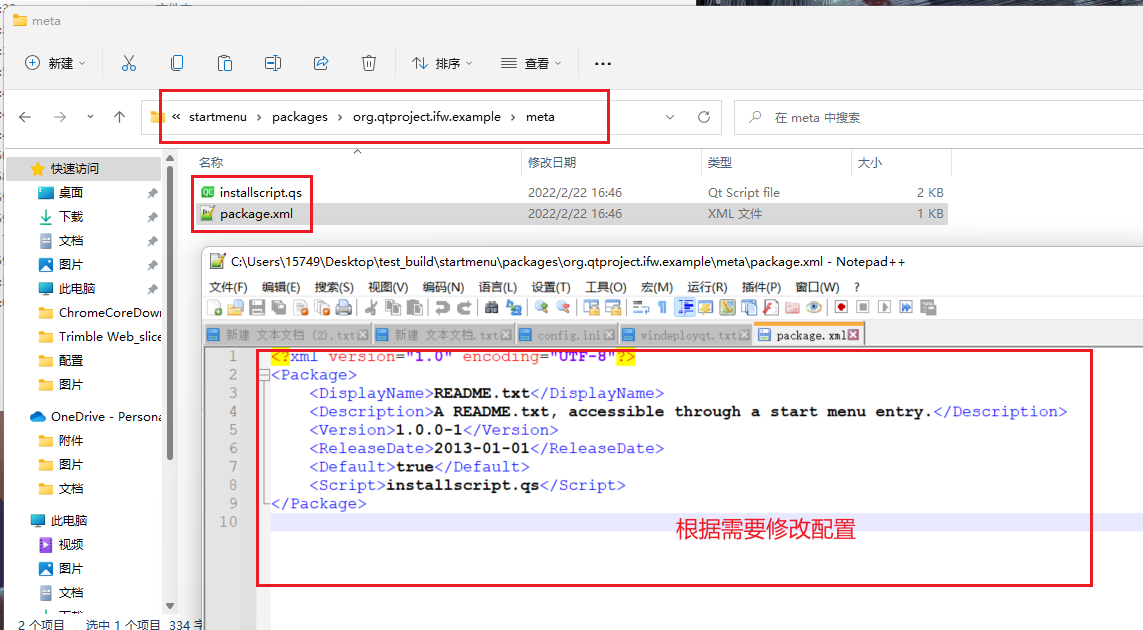Image resolution: width=1143 pixels, height=630 pixels.
Task: Click the Find binoculars icon in Notepad++
Action: [491, 307]
